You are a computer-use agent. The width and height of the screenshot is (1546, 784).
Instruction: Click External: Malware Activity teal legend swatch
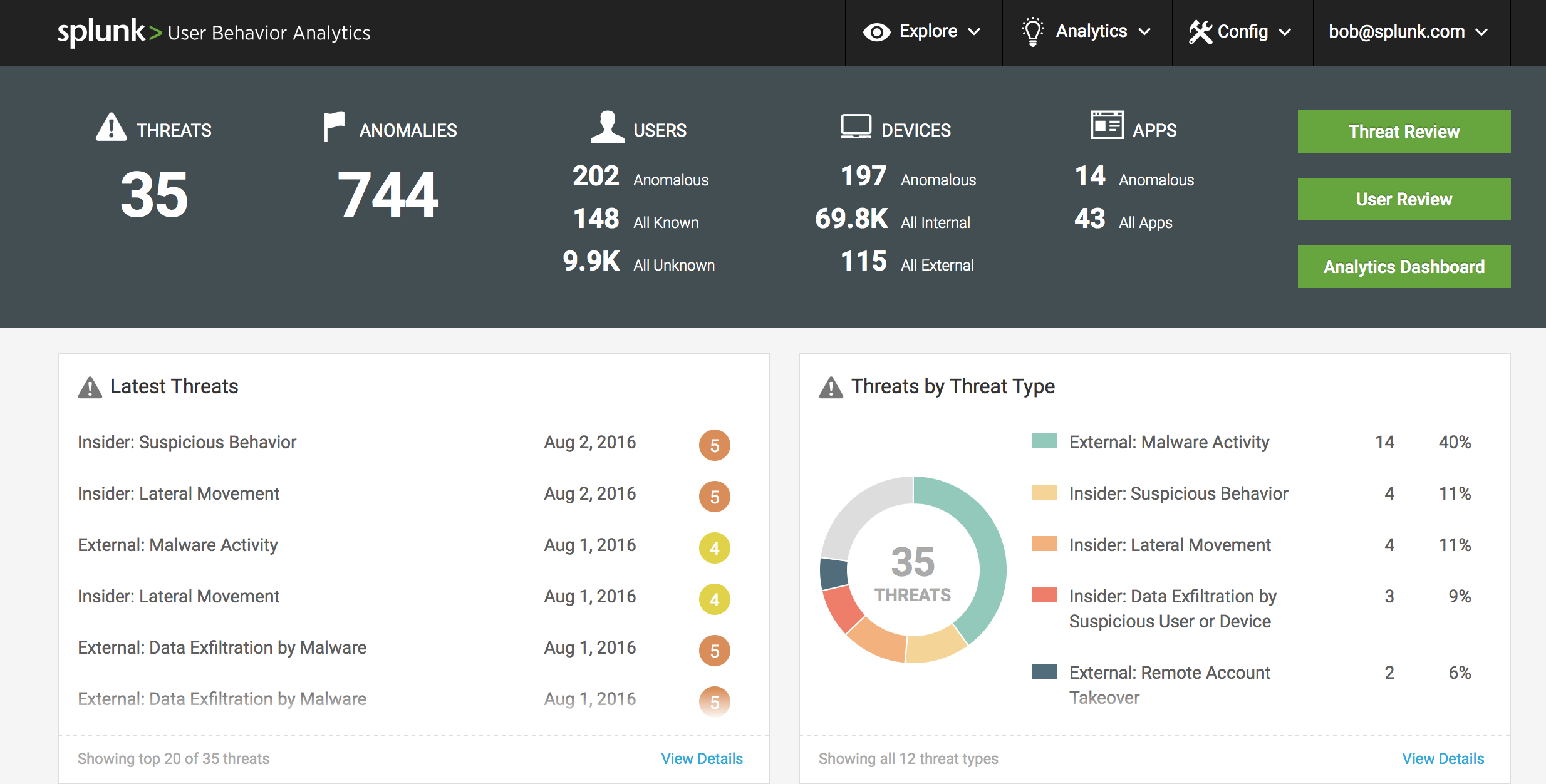click(x=1044, y=441)
